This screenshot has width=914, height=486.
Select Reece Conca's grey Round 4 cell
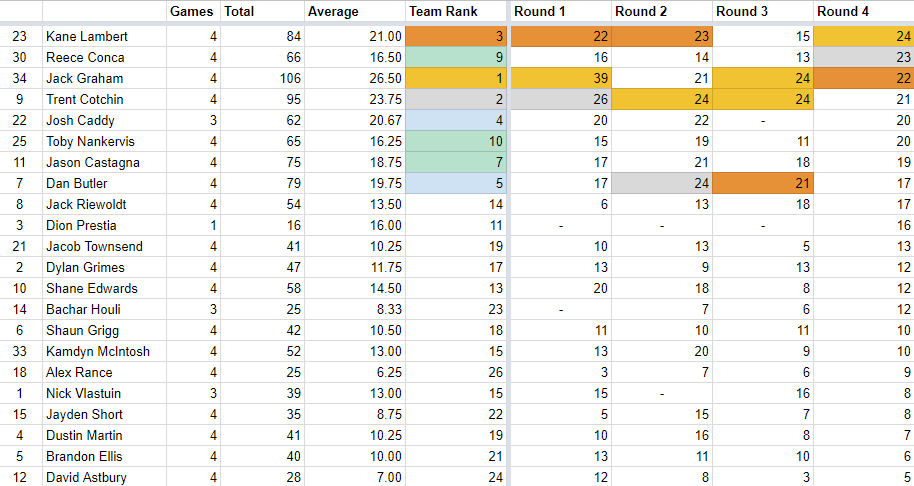(x=863, y=57)
